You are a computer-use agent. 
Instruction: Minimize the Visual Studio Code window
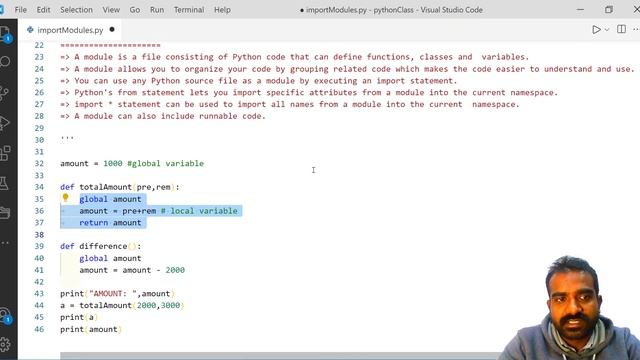click(580, 9)
